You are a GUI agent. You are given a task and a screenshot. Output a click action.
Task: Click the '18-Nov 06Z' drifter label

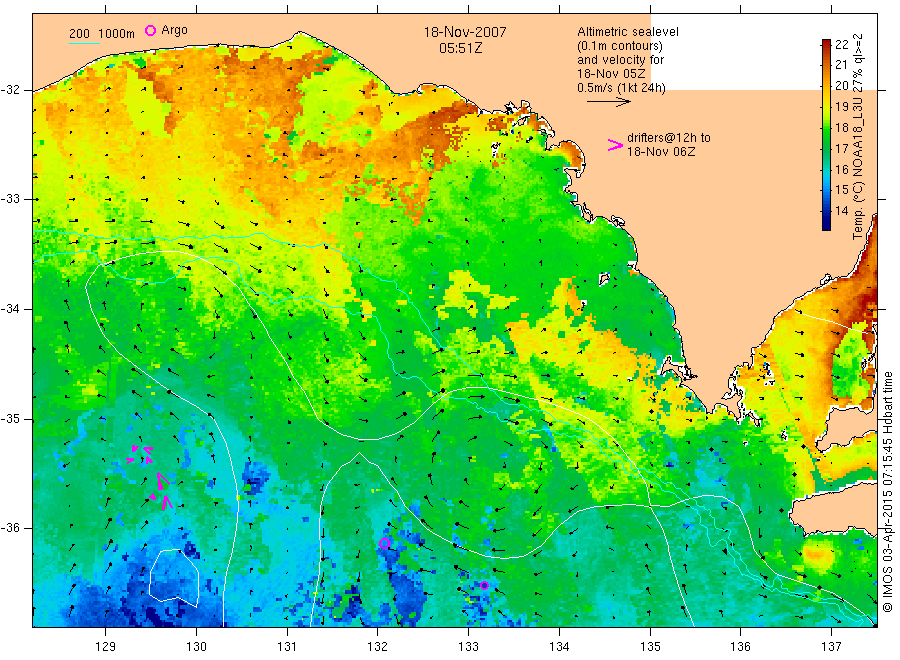pyautogui.click(x=661, y=152)
